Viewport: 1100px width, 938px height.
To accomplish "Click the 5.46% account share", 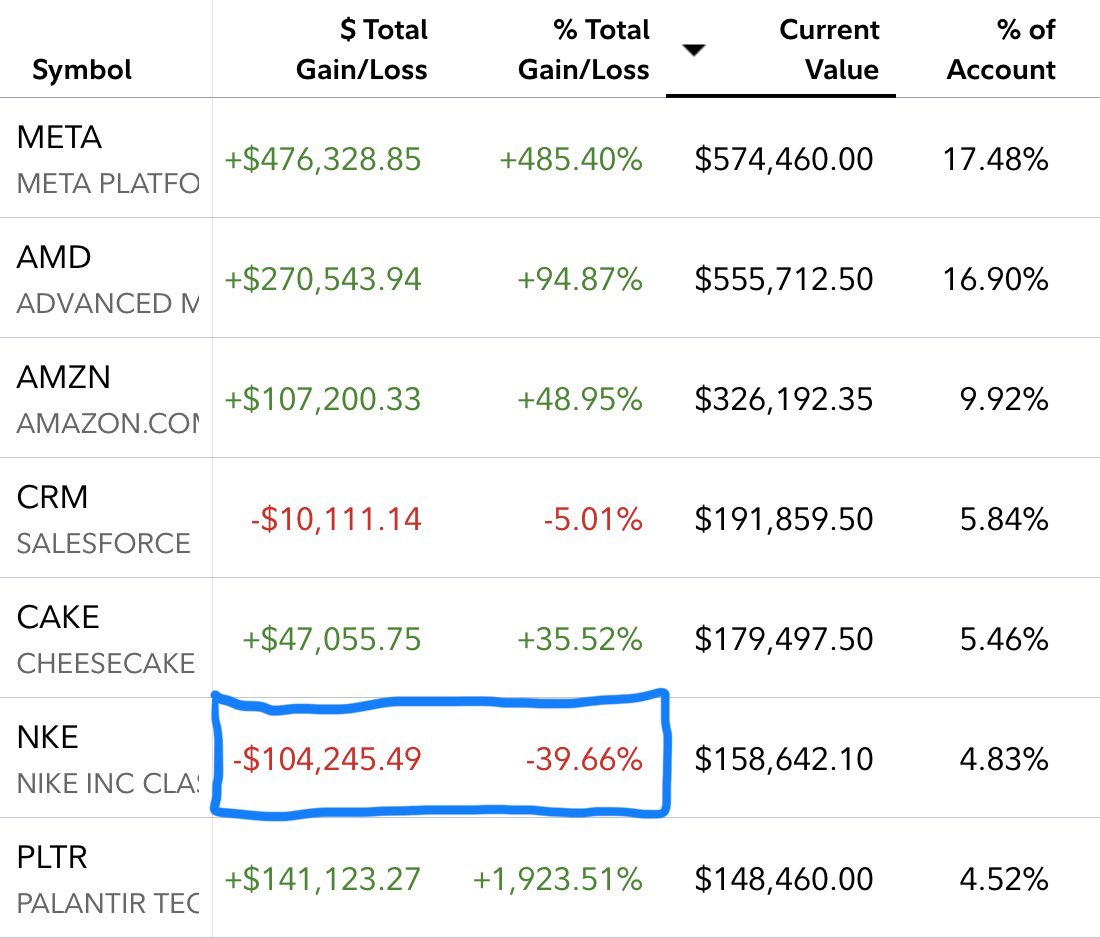I will point(1004,639).
